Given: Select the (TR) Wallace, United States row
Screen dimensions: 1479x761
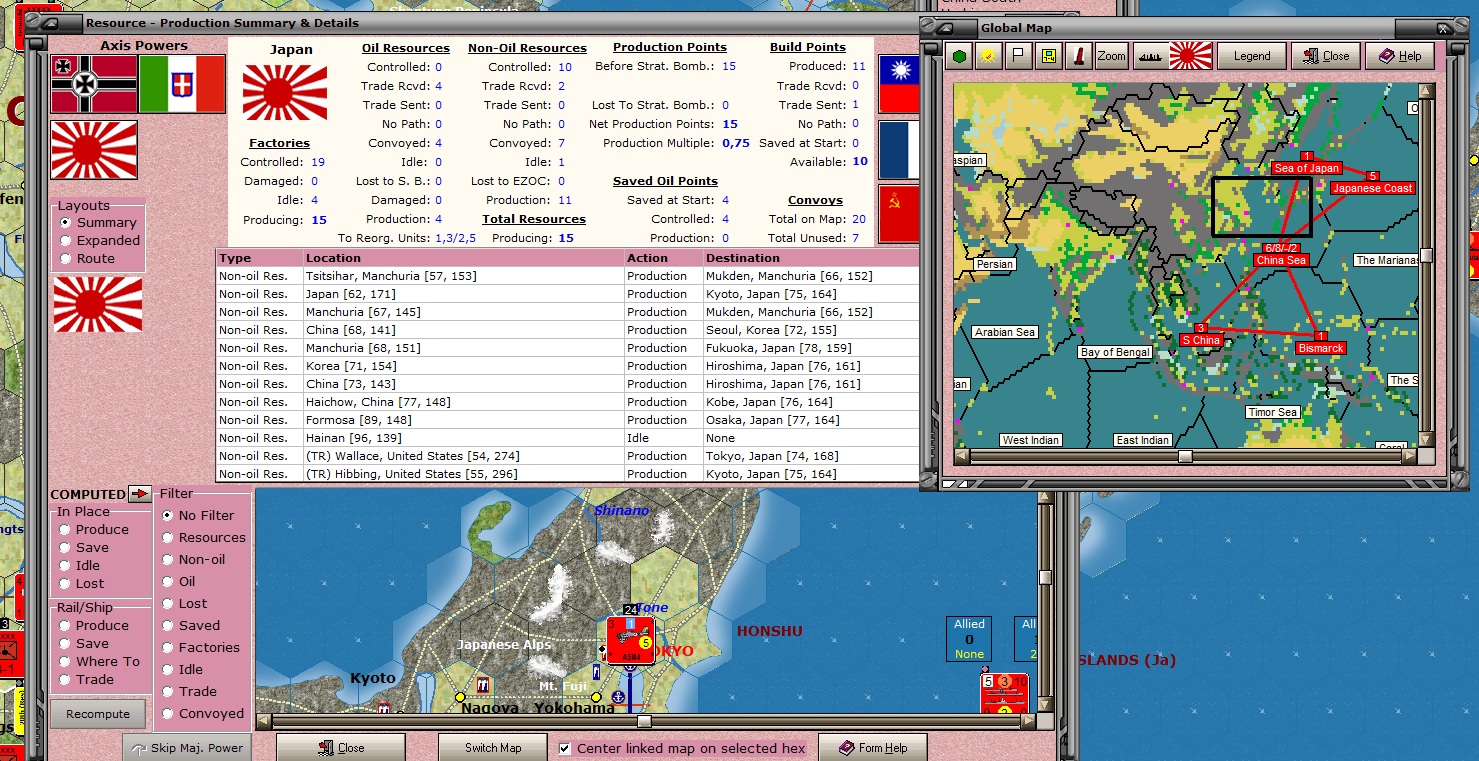Looking at the screenshot, I should coord(567,456).
